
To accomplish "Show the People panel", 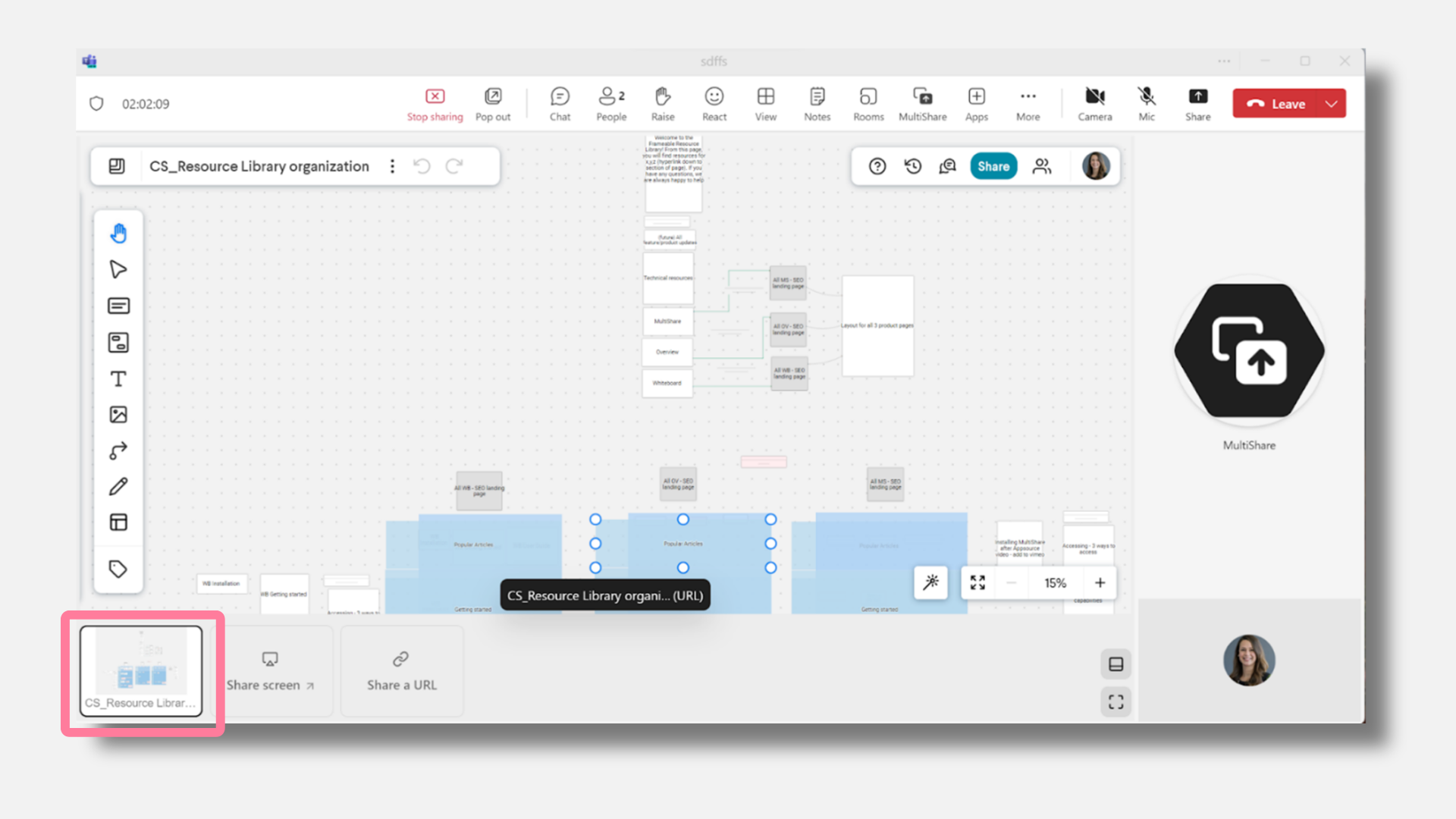I will coord(611,105).
